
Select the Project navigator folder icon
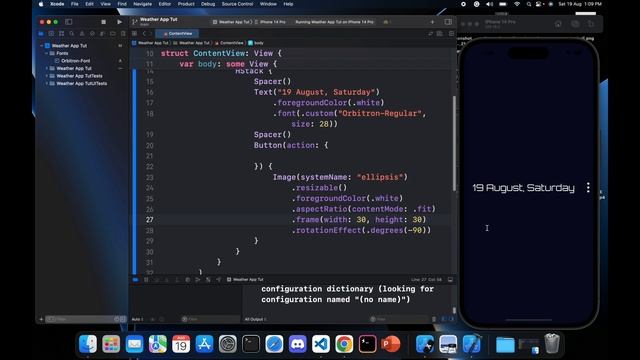[x=41, y=33]
